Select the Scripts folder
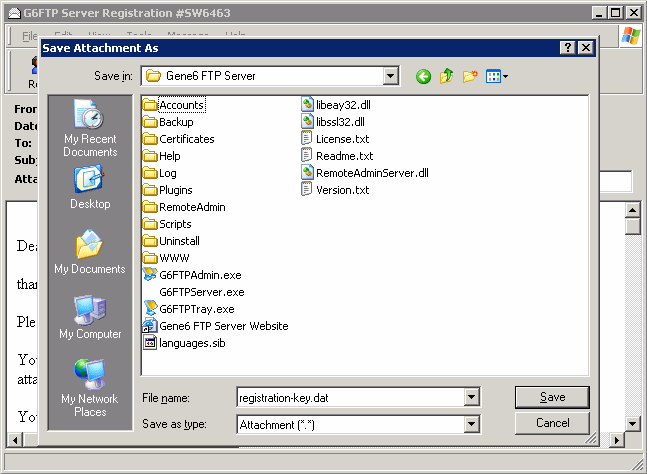This screenshot has height=474, width=647. pos(167,224)
